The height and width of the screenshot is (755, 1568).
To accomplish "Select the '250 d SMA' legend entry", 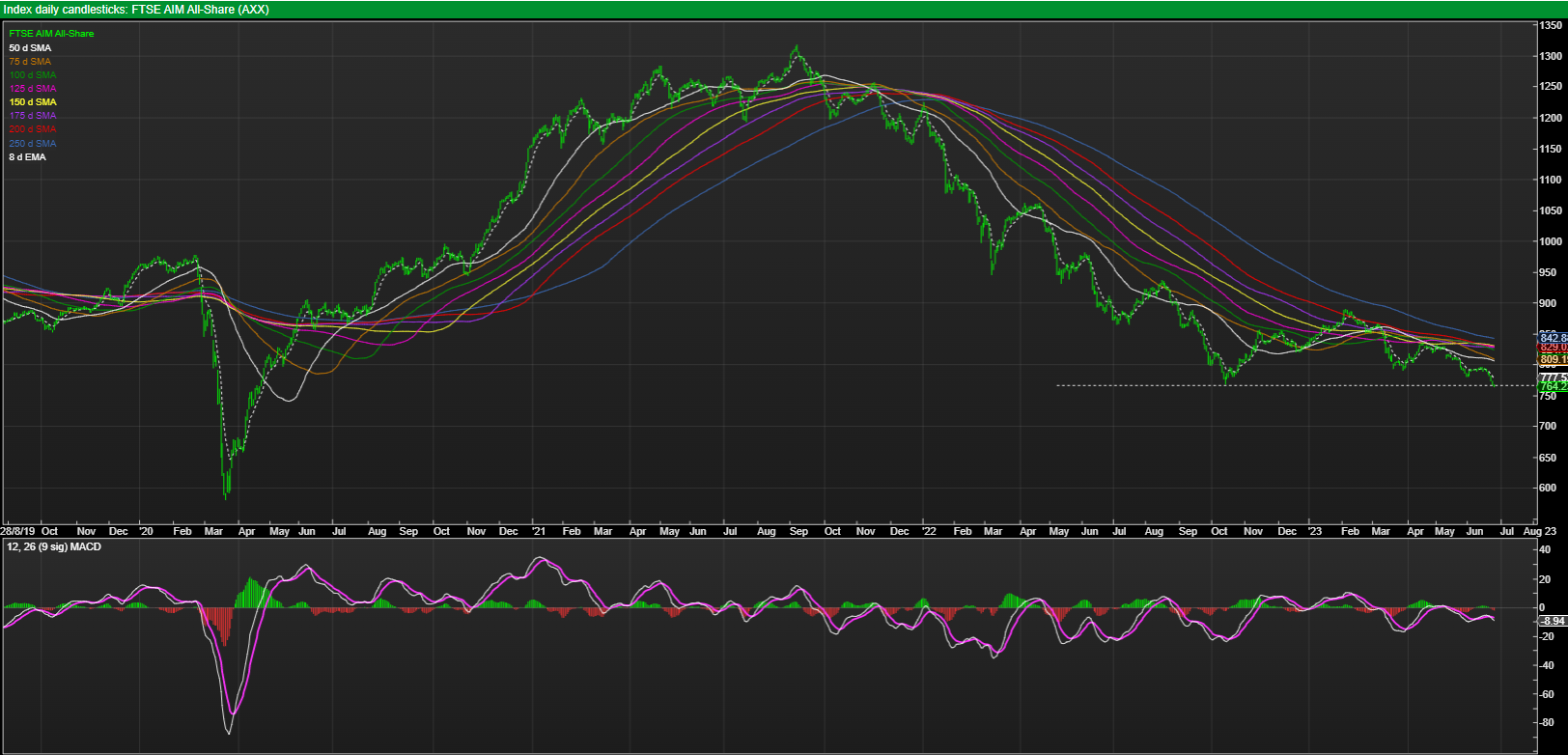I will (33, 143).
